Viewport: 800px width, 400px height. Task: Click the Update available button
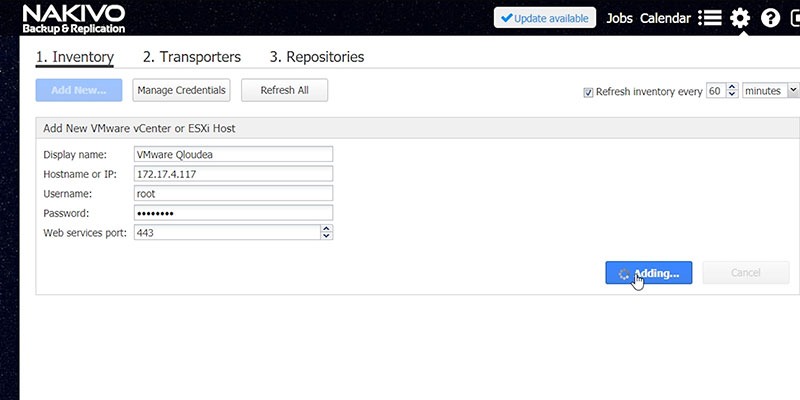point(544,18)
